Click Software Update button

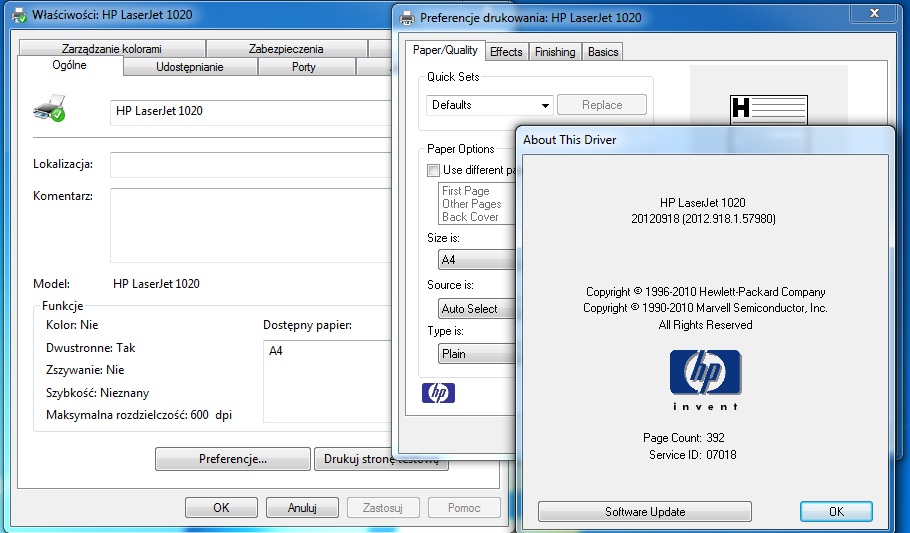645,512
